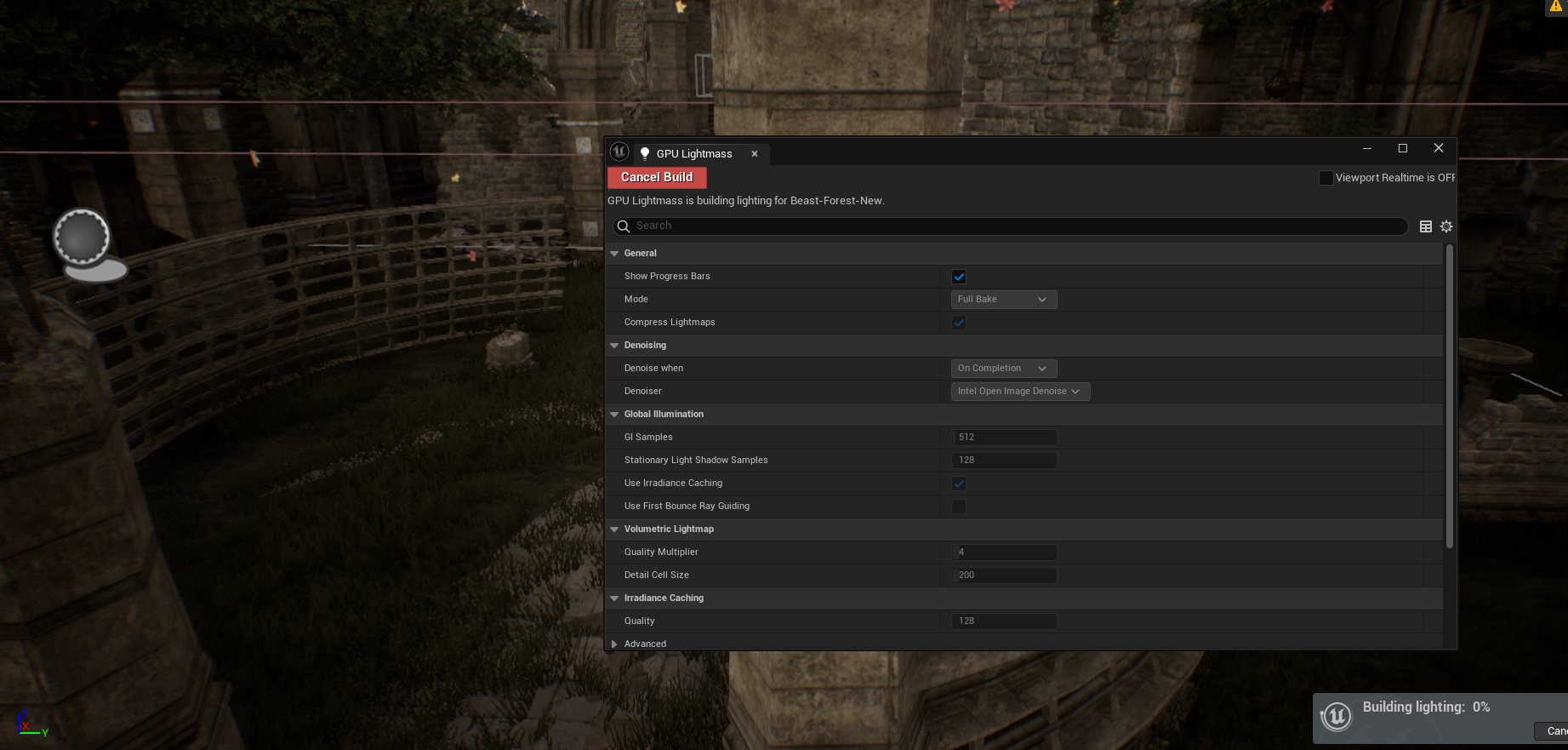Viewport: 1568px width, 750px height.
Task: Click the 'Compress Lightmaps' label
Action: pyautogui.click(x=670, y=323)
